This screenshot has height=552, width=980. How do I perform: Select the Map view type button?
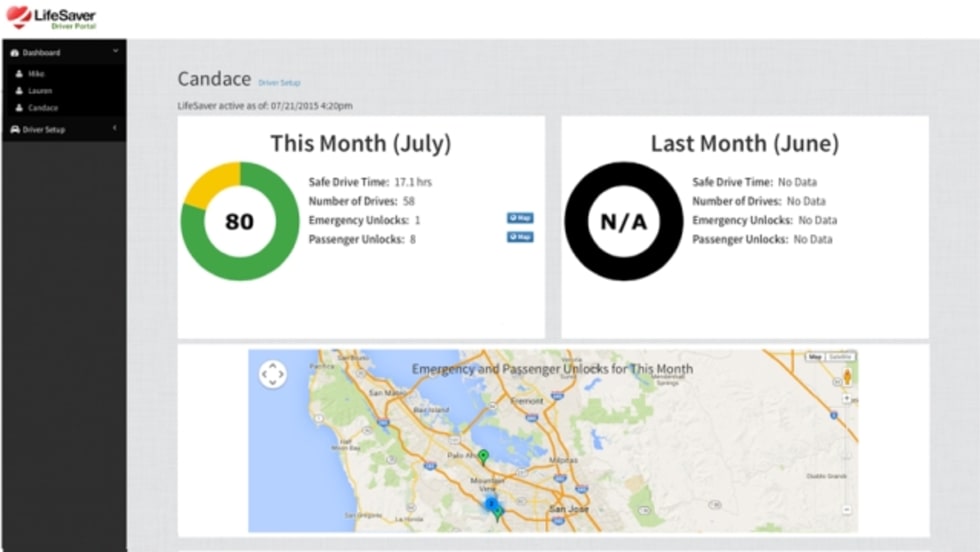pos(815,357)
